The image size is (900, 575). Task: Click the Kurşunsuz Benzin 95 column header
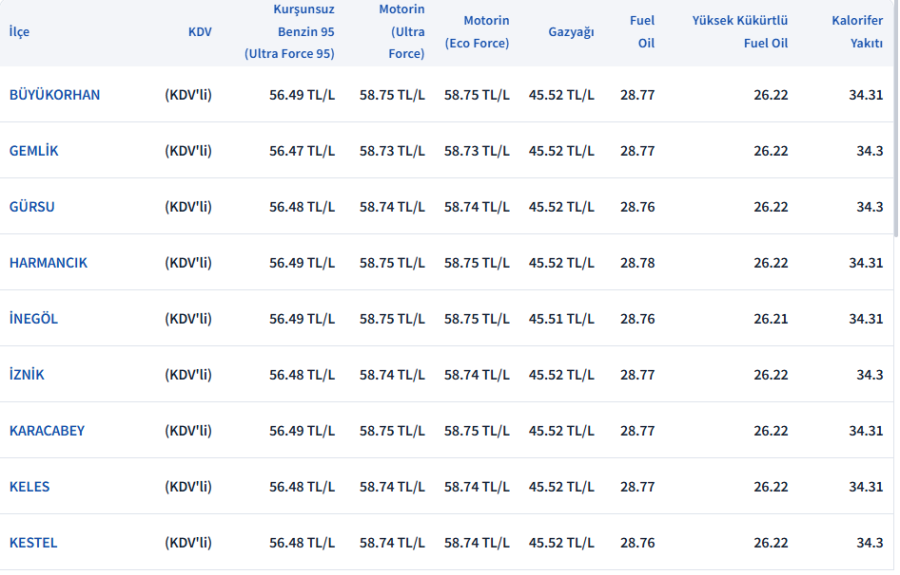click(290, 32)
